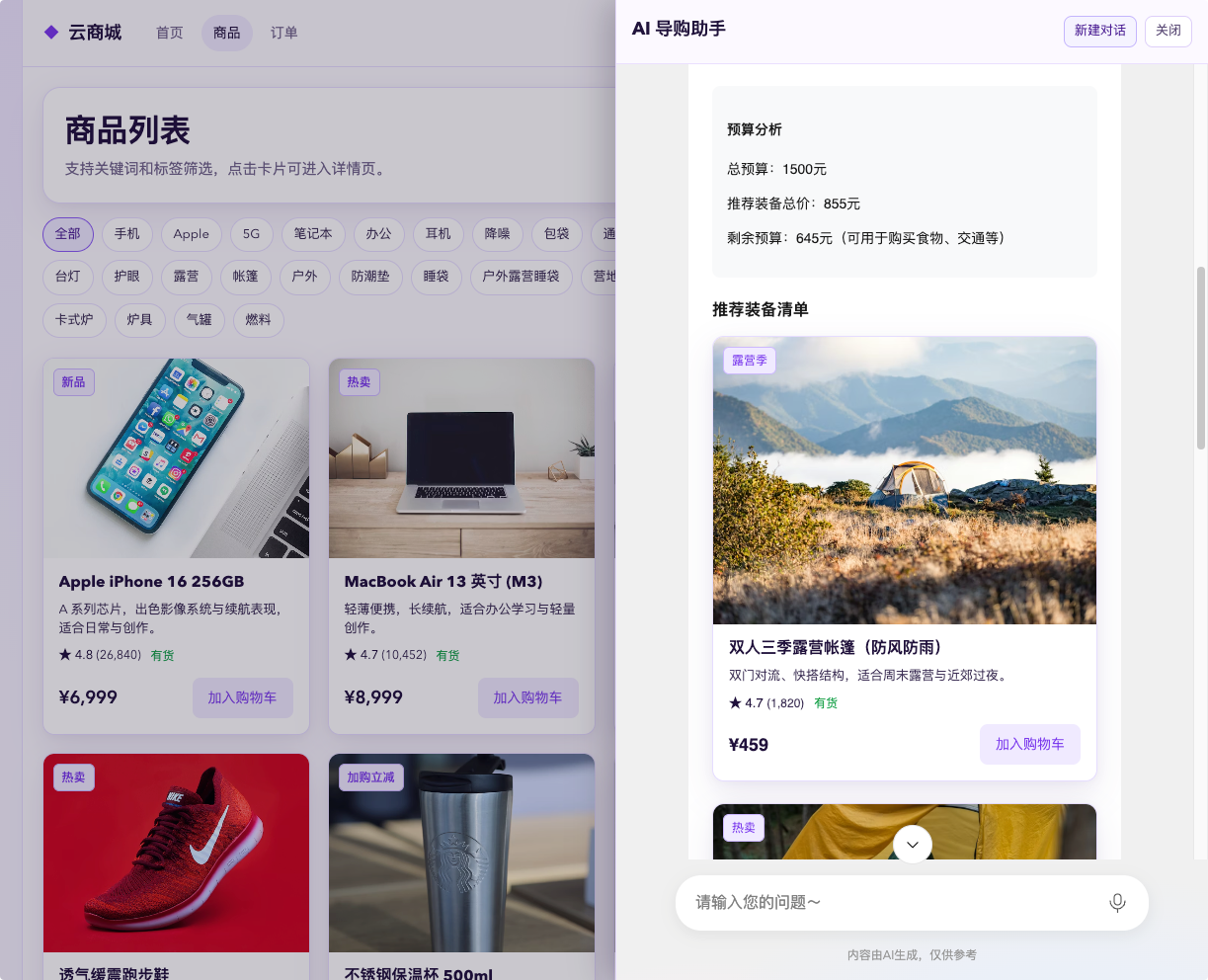Click the 推荐装备总价：855元 line
This screenshot has height=980, width=1208.
[x=794, y=204]
